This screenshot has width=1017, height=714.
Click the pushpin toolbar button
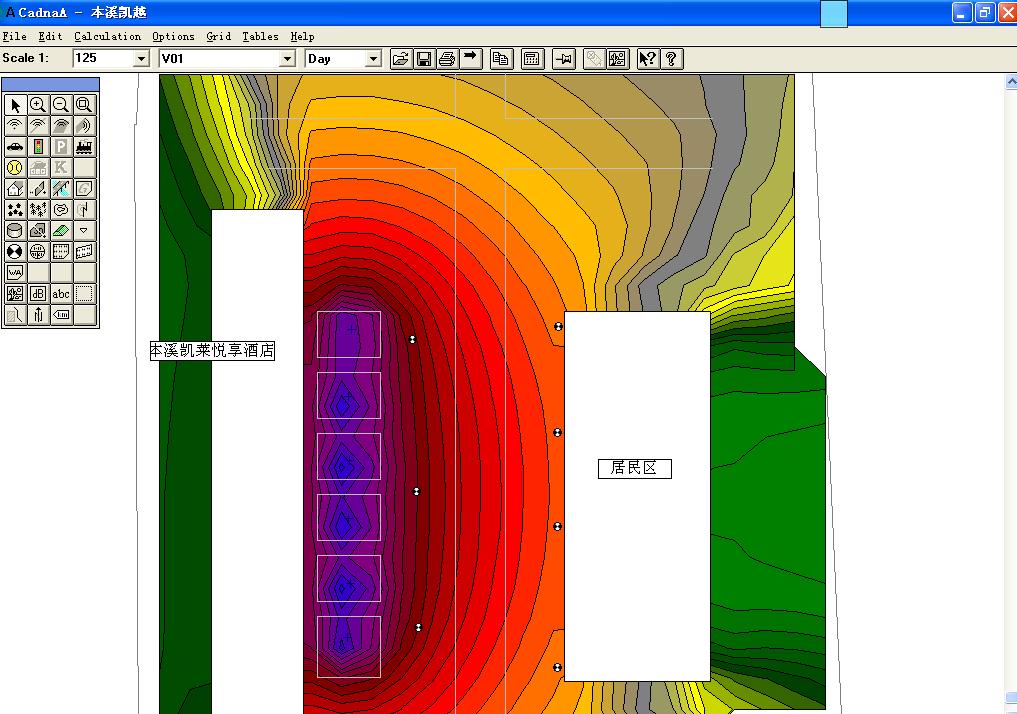coord(564,59)
